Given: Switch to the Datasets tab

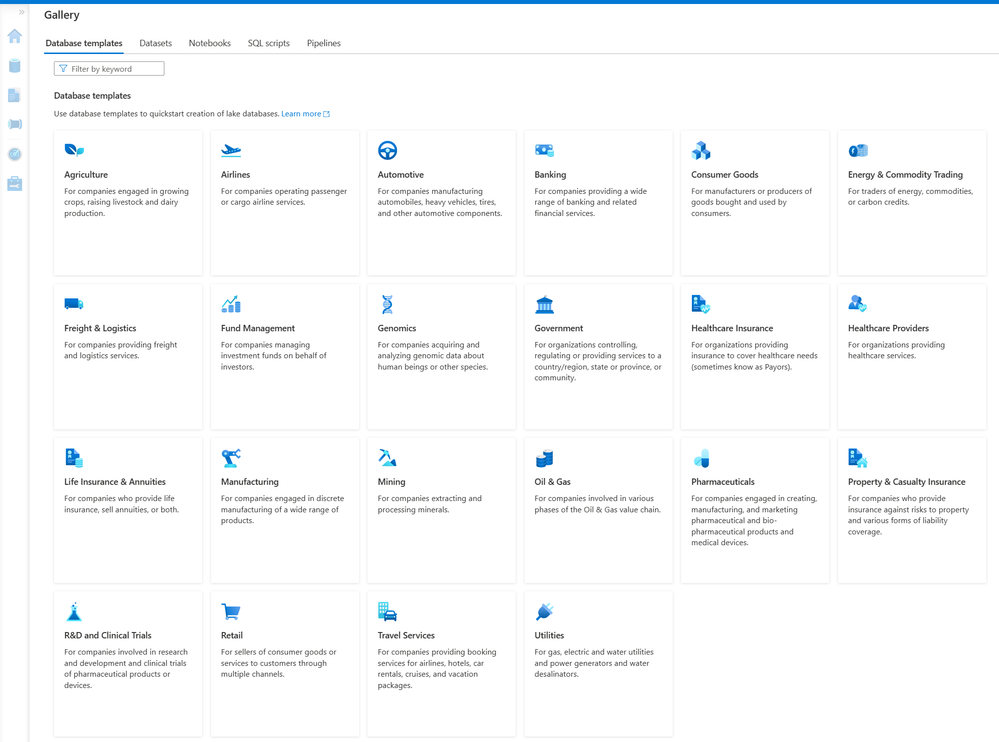Looking at the screenshot, I should (x=155, y=43).
